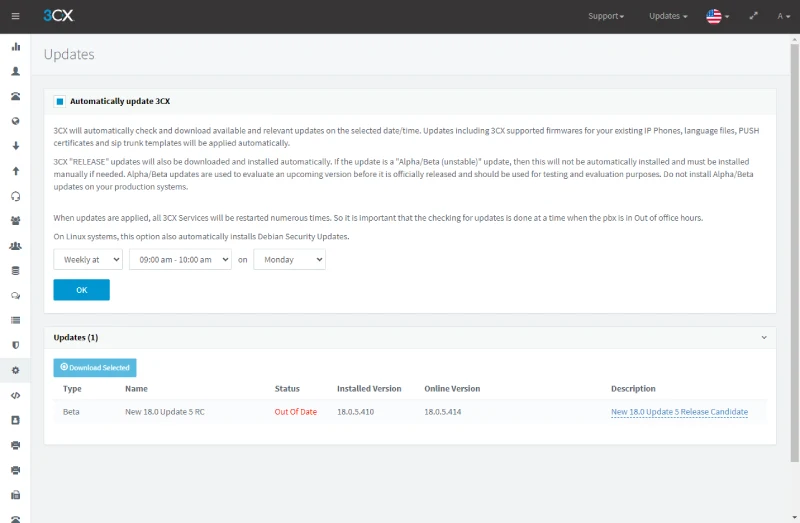Click the 'Name' column header
Image resolution: width=800 pixels, height=523 pixels.
pyautogui.click(x=136, y=389)
